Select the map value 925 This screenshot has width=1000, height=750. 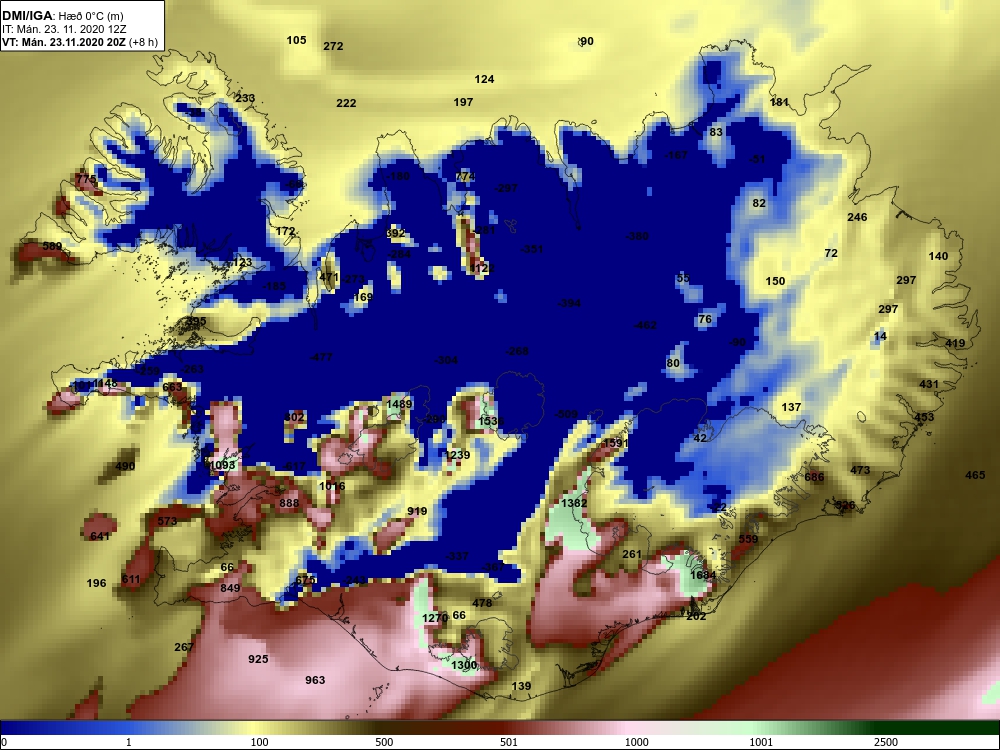(258, 659)
